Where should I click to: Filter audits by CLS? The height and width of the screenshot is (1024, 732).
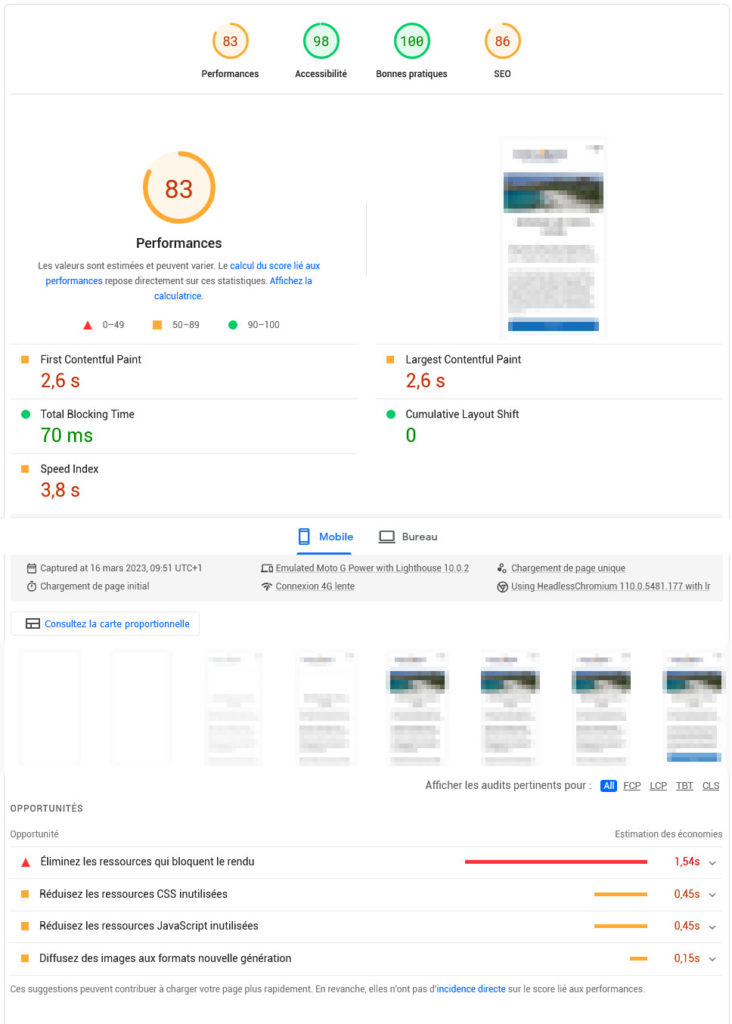(710, 786)
